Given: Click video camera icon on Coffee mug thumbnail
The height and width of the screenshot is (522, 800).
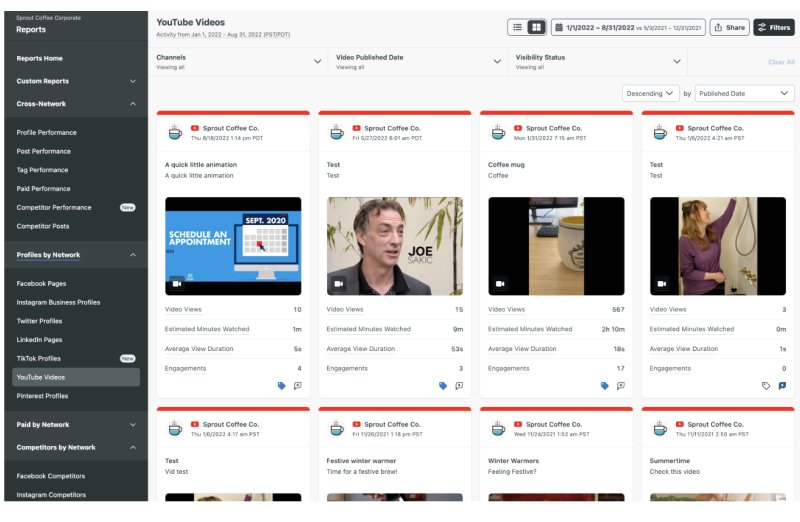Looking at the screenshot, I should [500, 284].
